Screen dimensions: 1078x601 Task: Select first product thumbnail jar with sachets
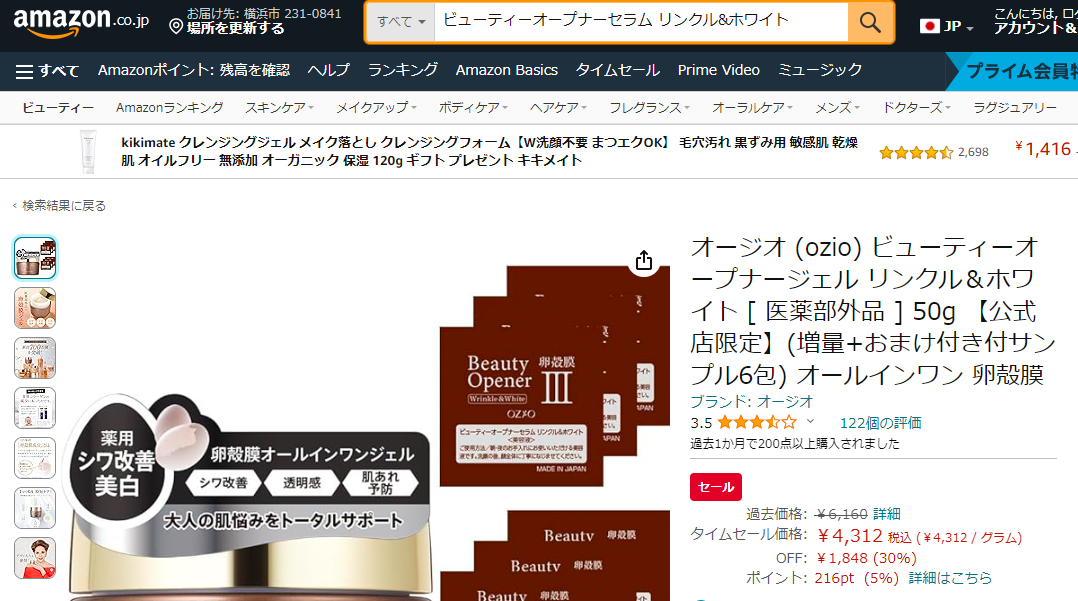click(x=35, y=258)
